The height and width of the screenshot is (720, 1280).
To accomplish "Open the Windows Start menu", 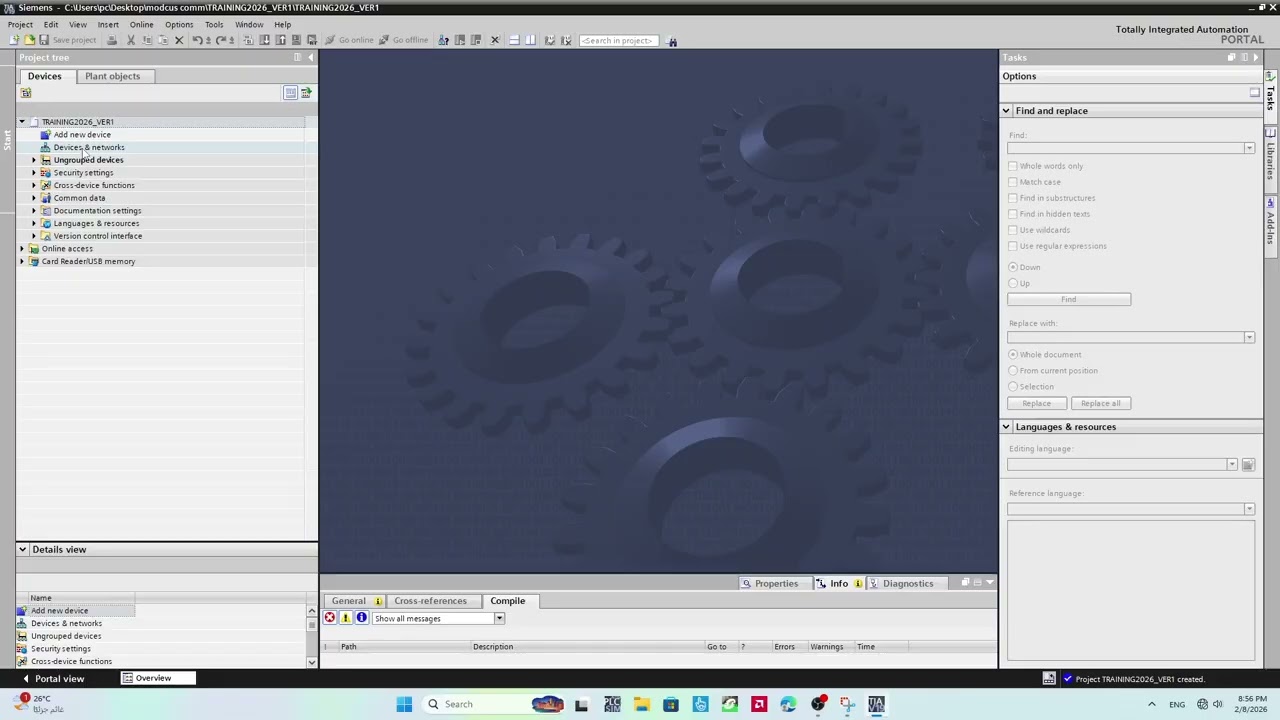I will 404,704.
